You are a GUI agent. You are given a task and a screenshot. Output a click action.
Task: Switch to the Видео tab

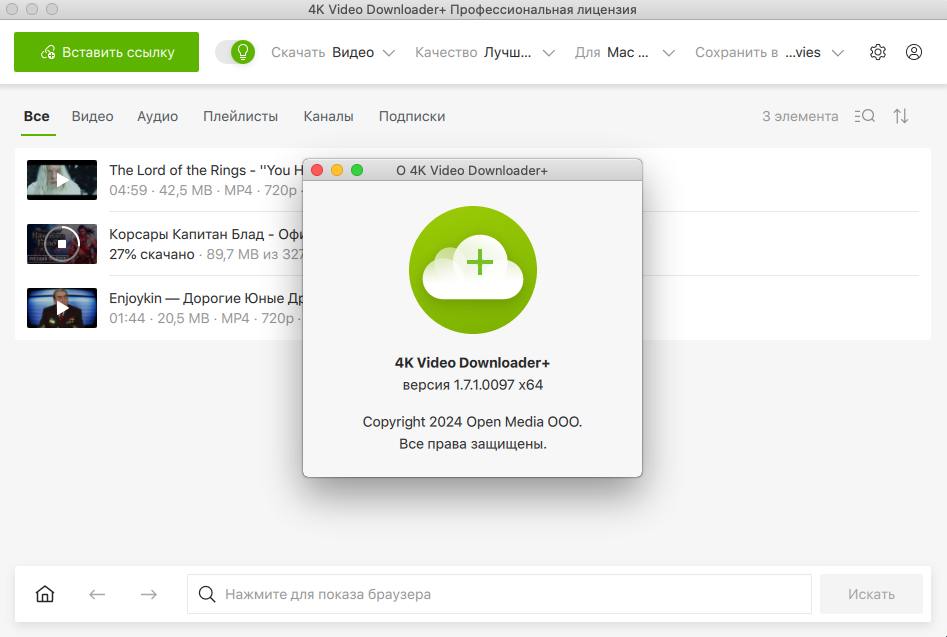92,116
